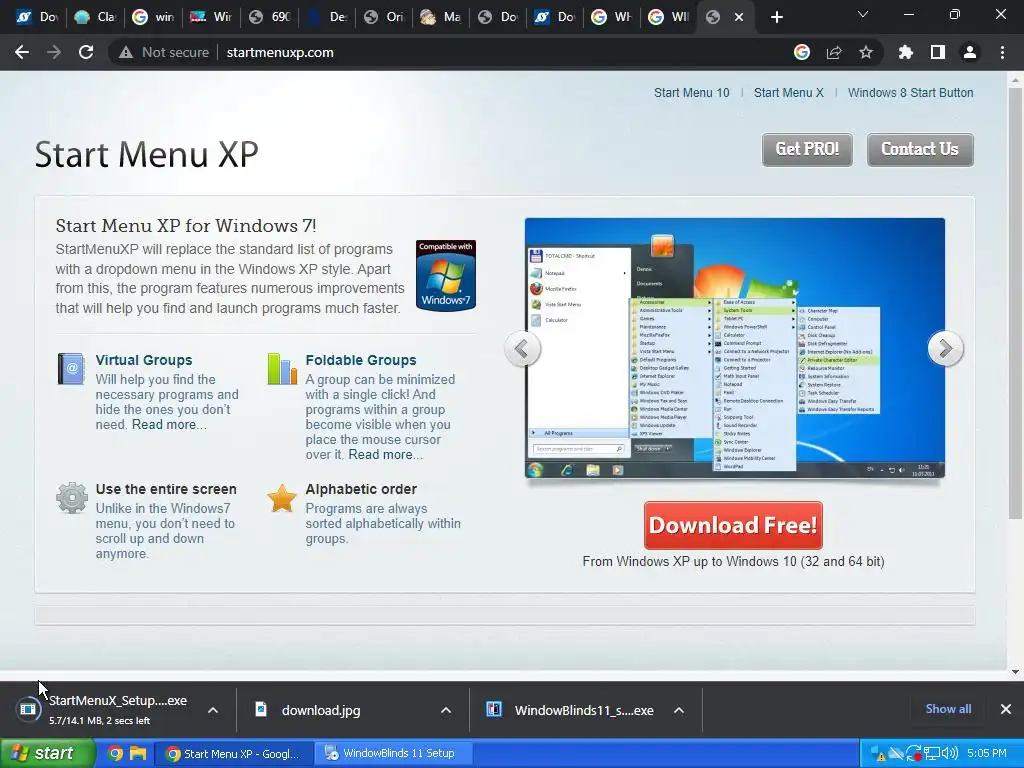
Task: Open Read more under Virtual Groups
Action: point(169,424)
